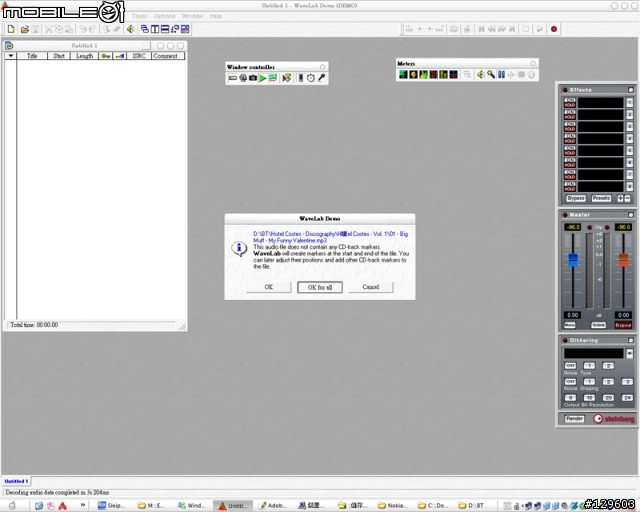This screenshot has height=512, width=640.
Task: Collapse the Master panel header
Action: coord(631,215)
